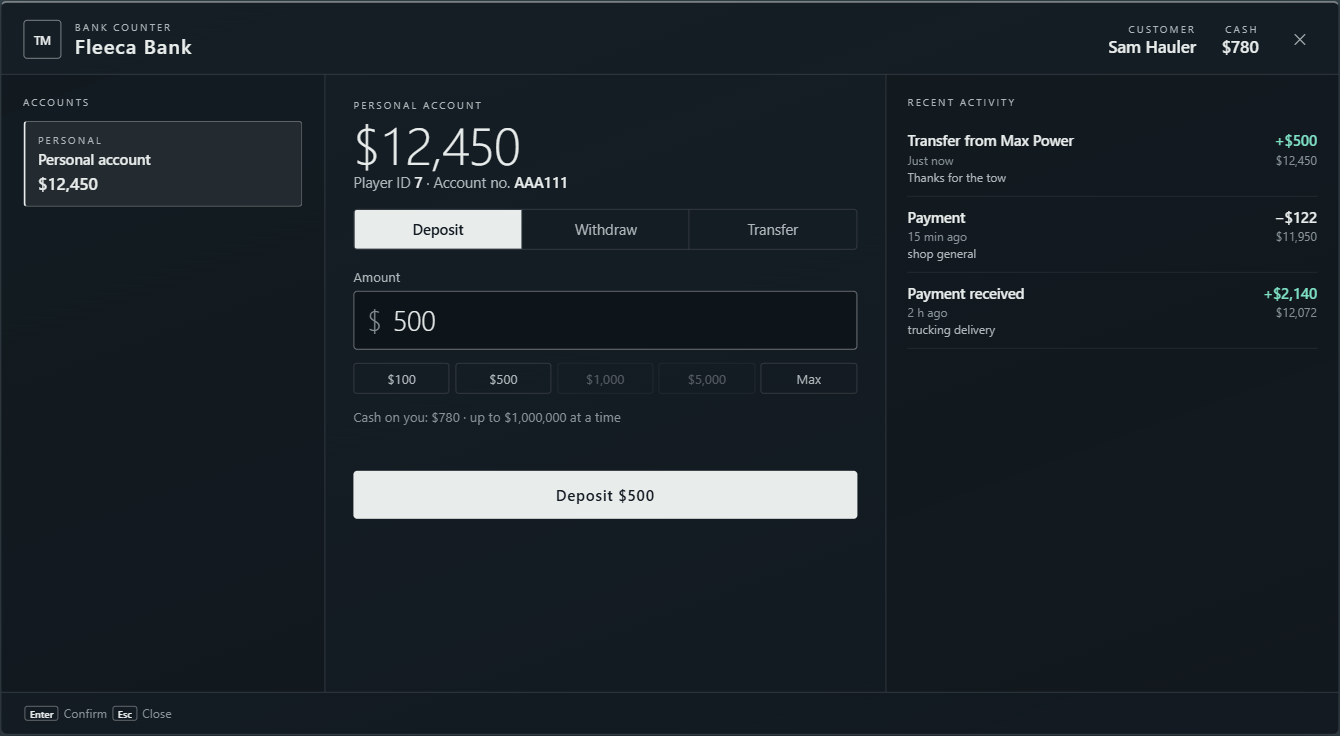Click the customer name 'Sam Hauler'
This screenshot has height=736, width=1340.
(x=1152, y=47)
